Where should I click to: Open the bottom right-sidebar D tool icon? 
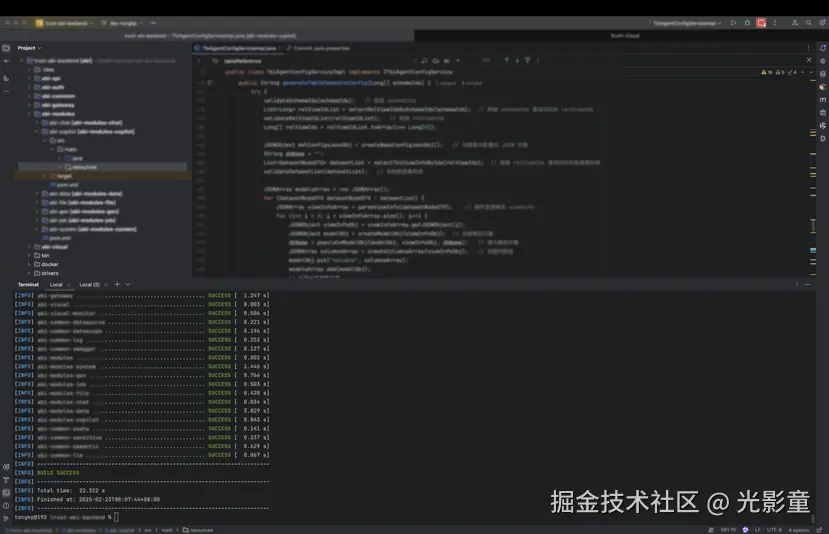(823, 139)
